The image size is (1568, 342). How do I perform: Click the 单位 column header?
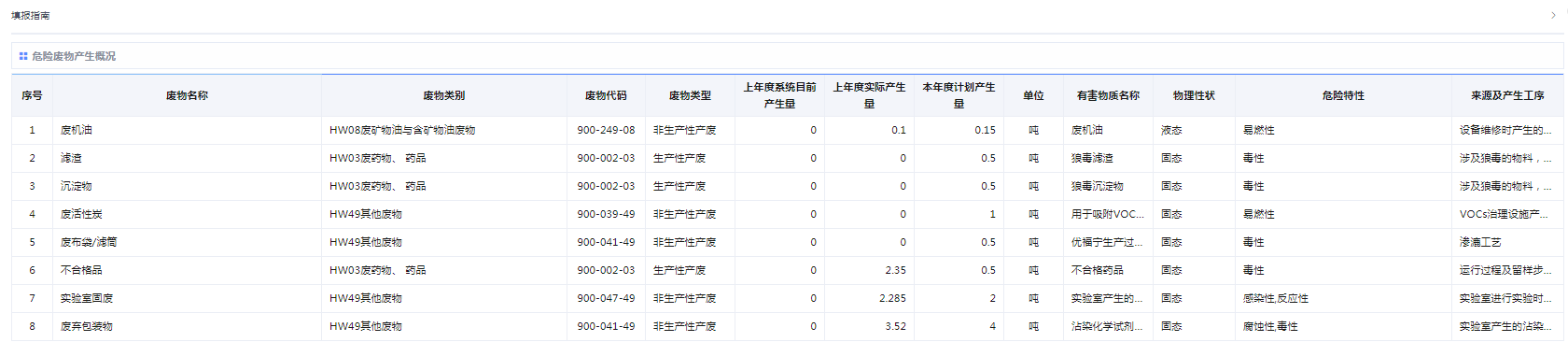tap(1033, 95)
